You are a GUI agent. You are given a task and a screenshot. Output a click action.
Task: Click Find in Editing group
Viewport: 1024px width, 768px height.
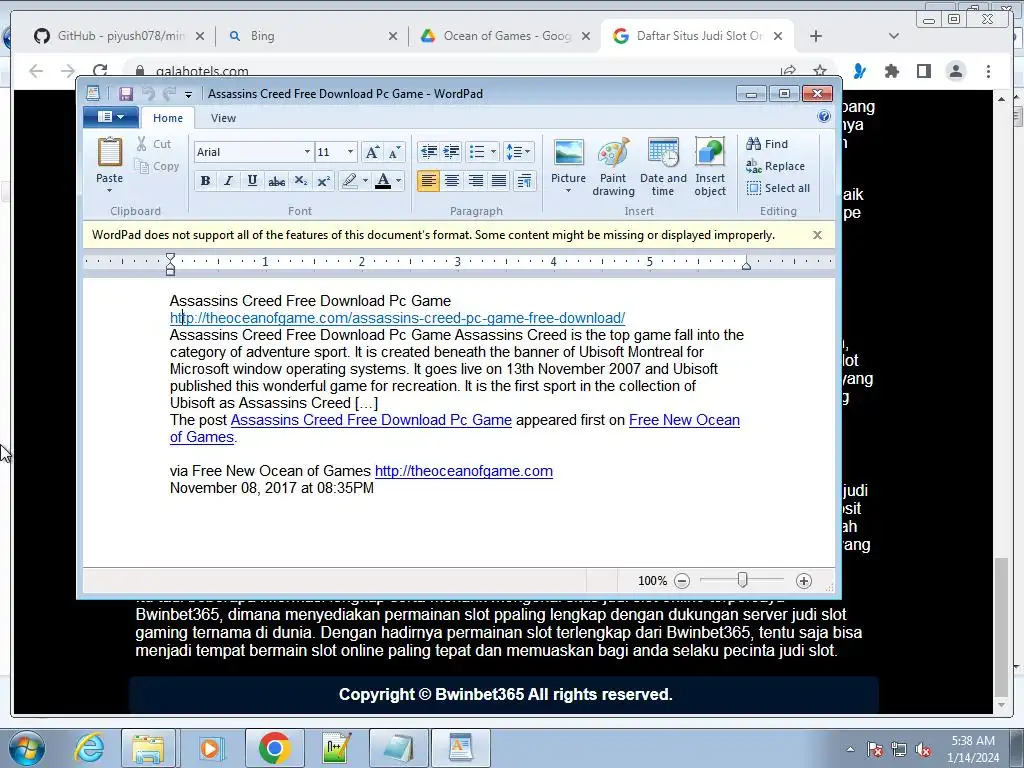767,144
